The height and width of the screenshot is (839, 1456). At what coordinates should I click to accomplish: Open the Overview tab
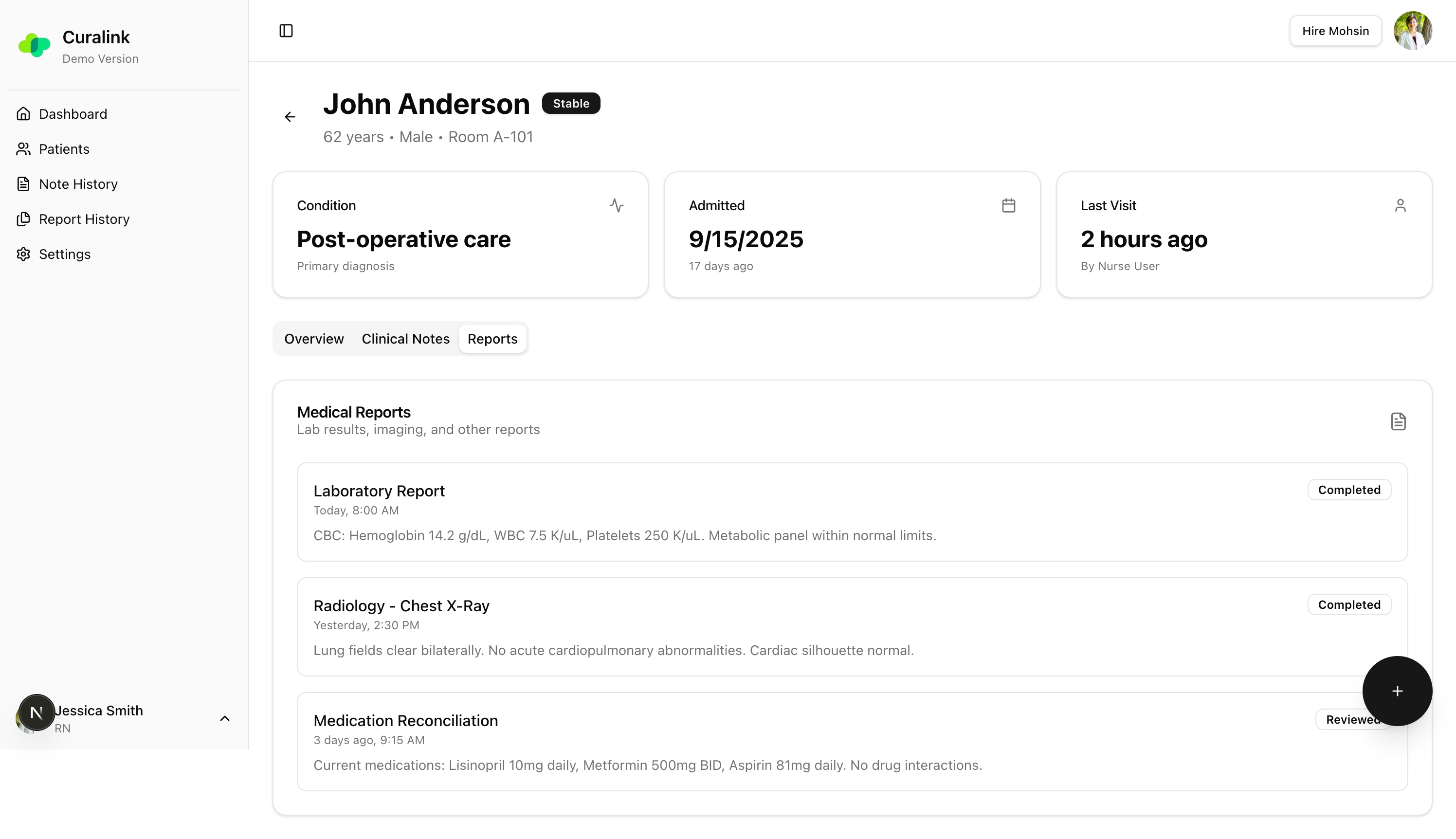coord(313,339)
